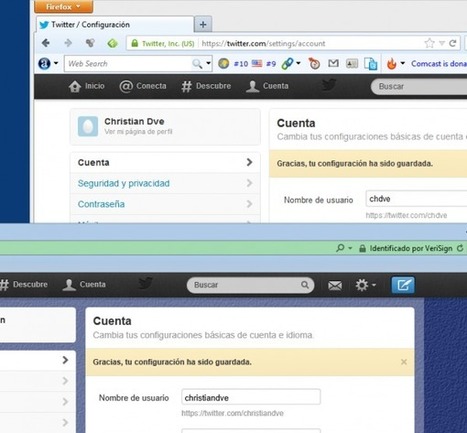Image resolution: width=467 pixels, height=433 pixels.
Task: Click the chain link toolbar icon
Action: [287, 64]
